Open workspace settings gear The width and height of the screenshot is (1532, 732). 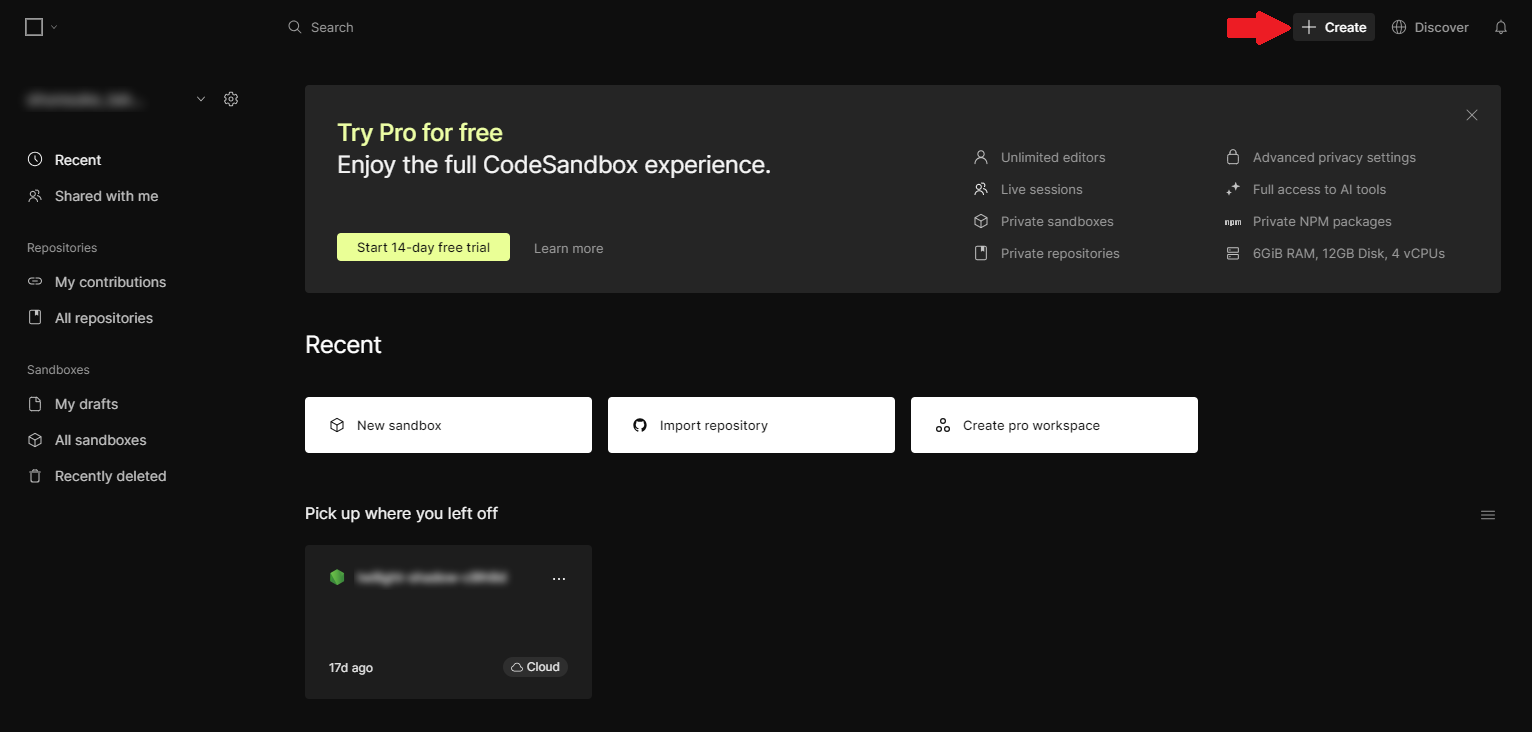pyautogui.click(x=231, y=99)
